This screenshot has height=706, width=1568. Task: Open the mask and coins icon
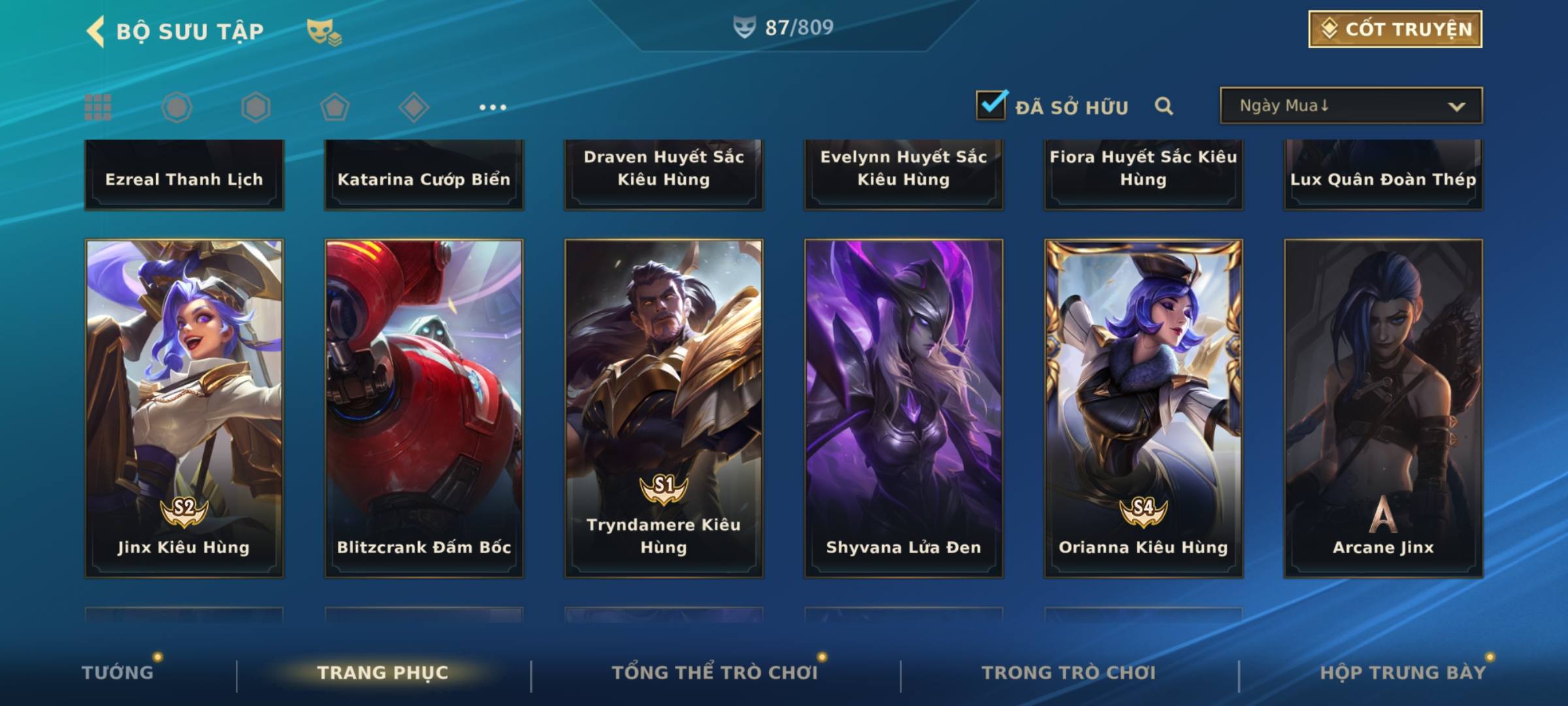coord(324,32)
